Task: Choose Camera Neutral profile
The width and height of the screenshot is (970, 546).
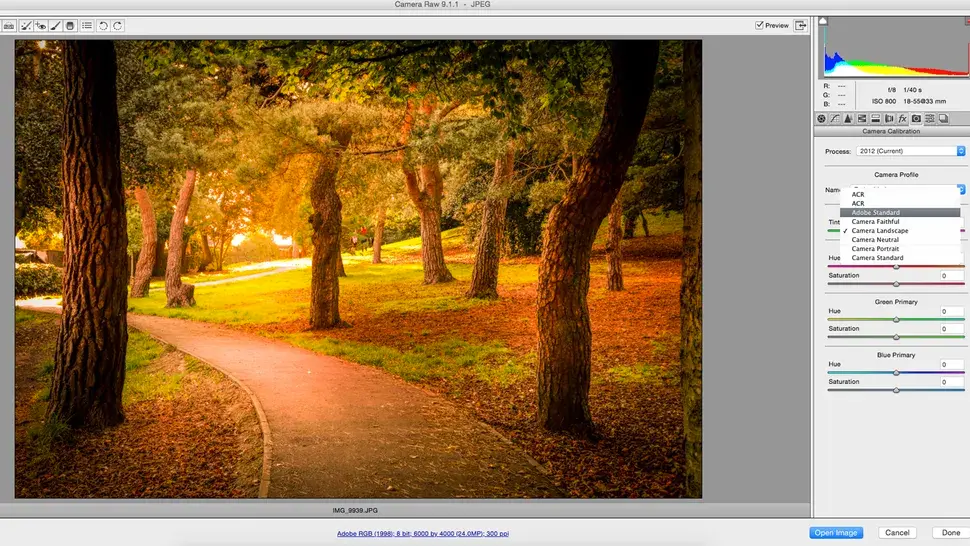Action: coord(900,239)
